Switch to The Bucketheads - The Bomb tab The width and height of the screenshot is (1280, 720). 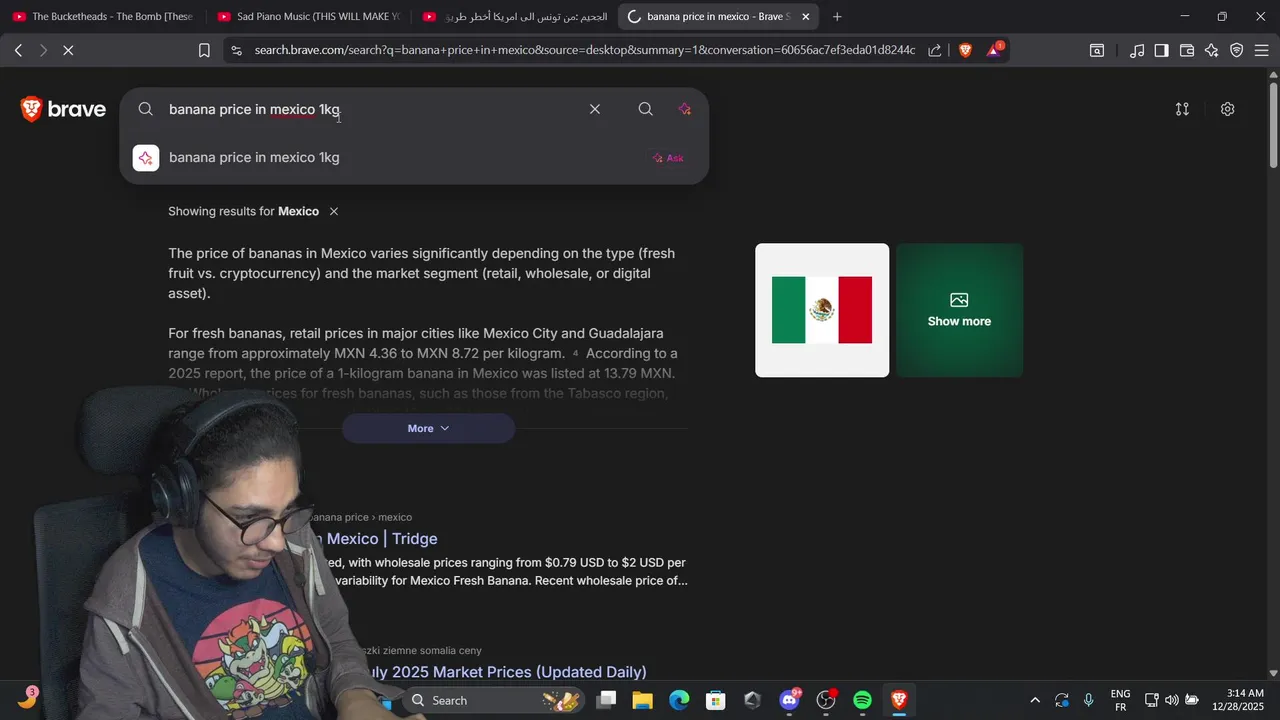point(103,17)
